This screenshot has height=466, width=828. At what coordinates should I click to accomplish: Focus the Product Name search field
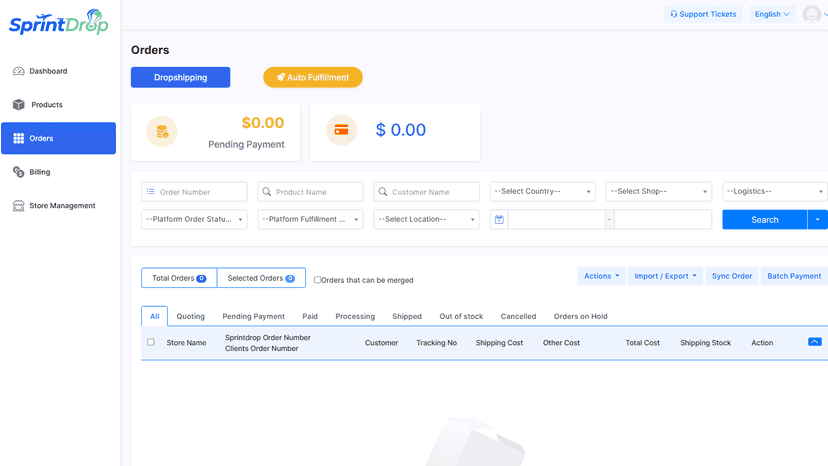click(x=310, y=192)
